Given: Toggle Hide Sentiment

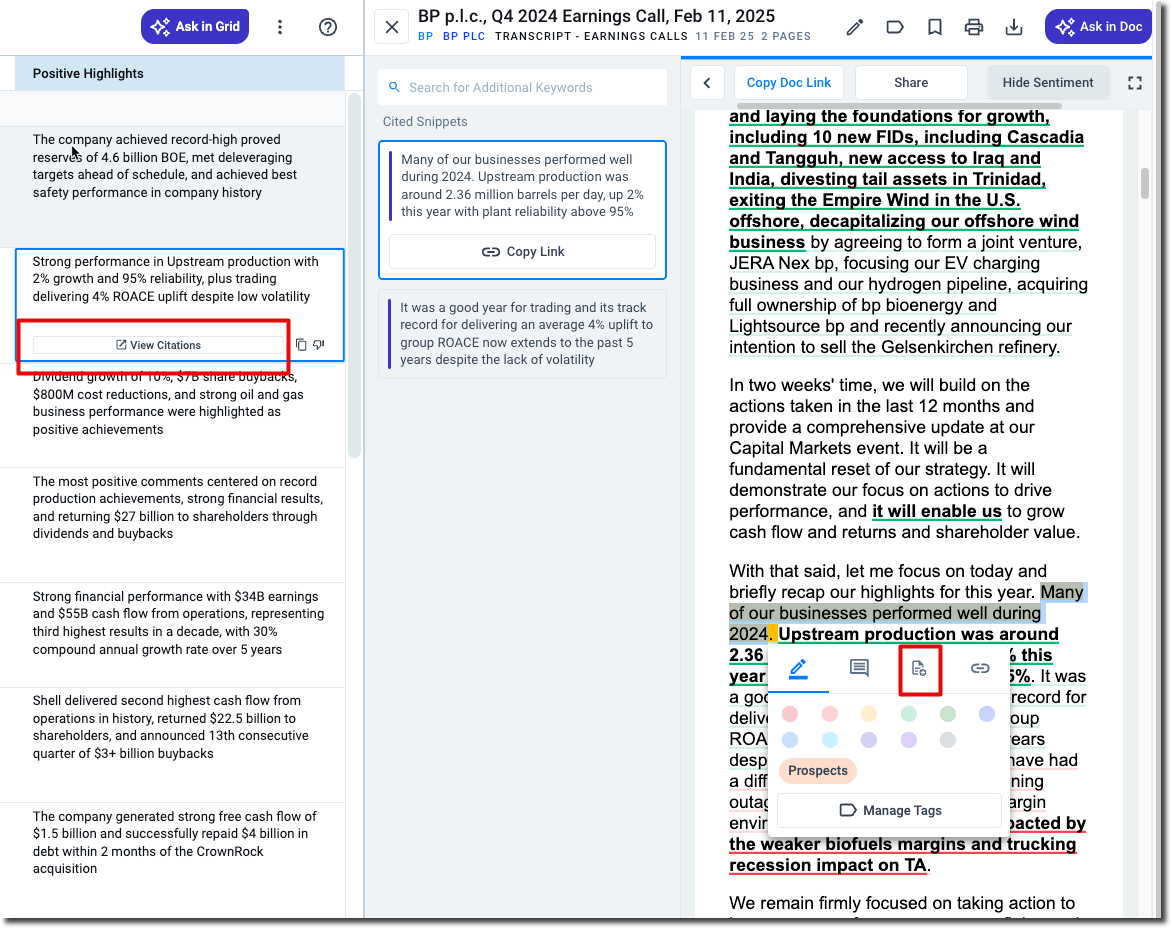Looking at the screenshot, I should point(1048,83).
